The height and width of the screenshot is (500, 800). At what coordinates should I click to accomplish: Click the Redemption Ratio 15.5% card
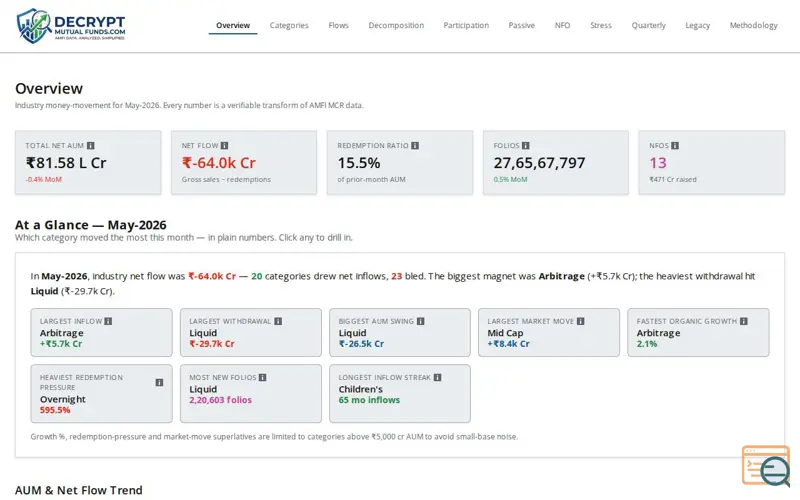tap(400, 162)
